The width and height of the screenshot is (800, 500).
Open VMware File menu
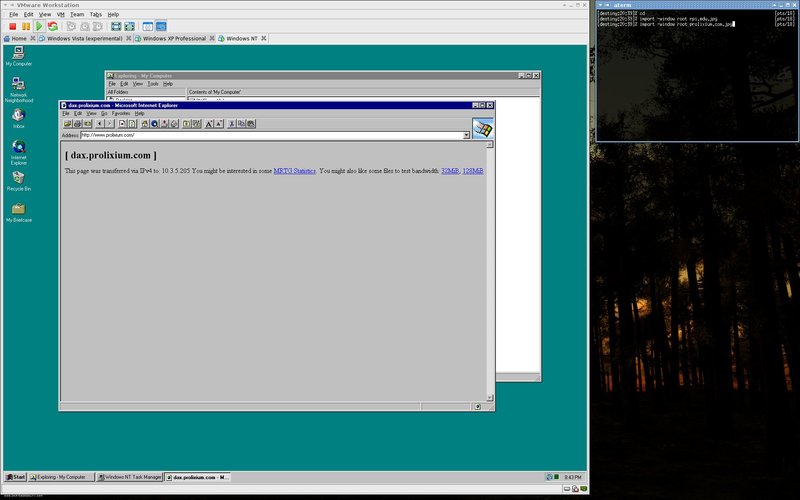14,14
